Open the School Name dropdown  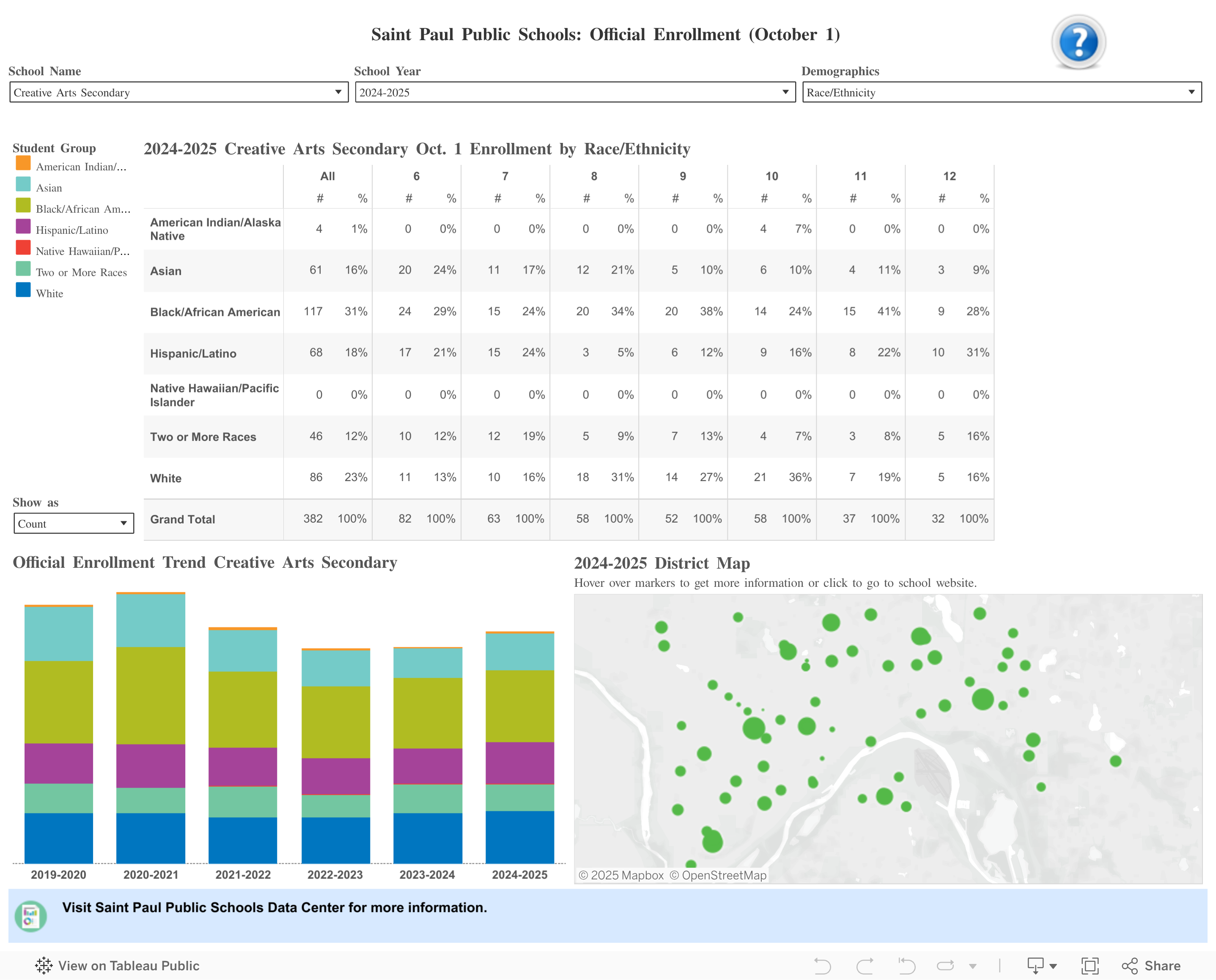click(338, 92)
